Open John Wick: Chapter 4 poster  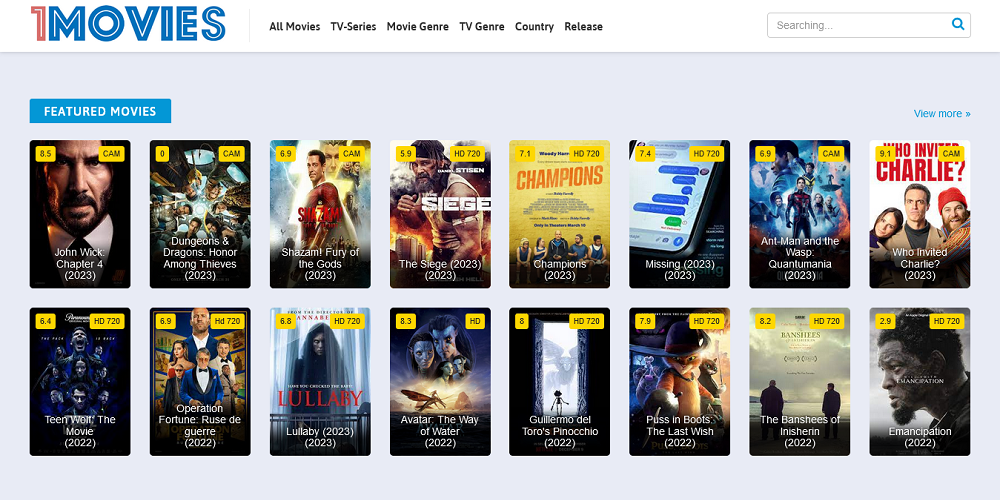tap(80, 214)
